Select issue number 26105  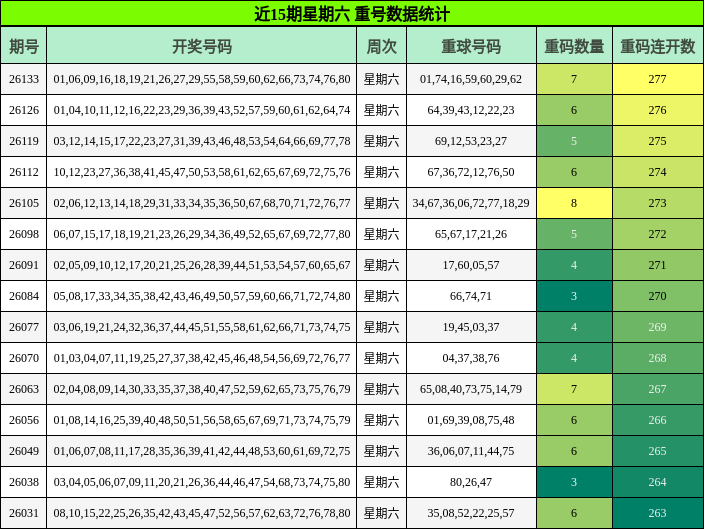[x=24, y=203]
